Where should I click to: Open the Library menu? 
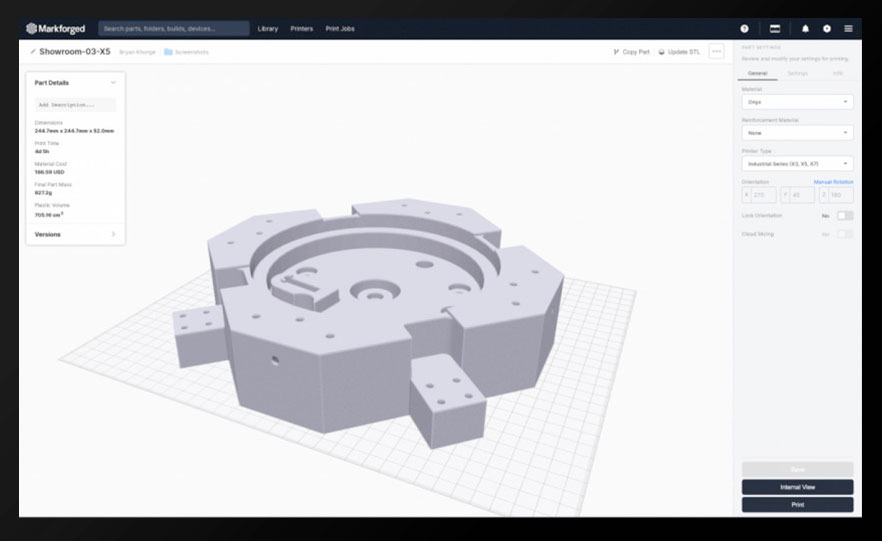[268, 29]
